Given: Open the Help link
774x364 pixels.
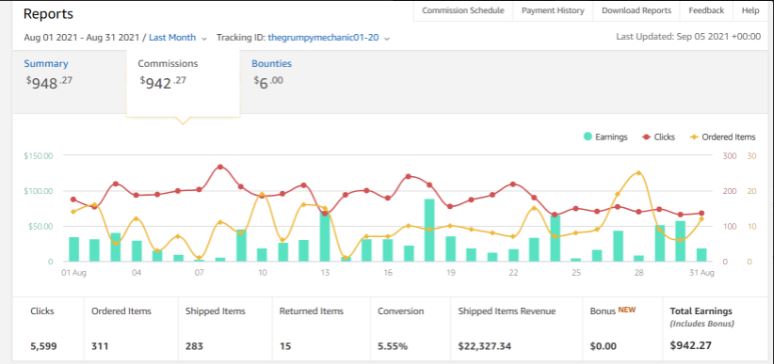Looking at the screenshot, I should click(750, 10).
